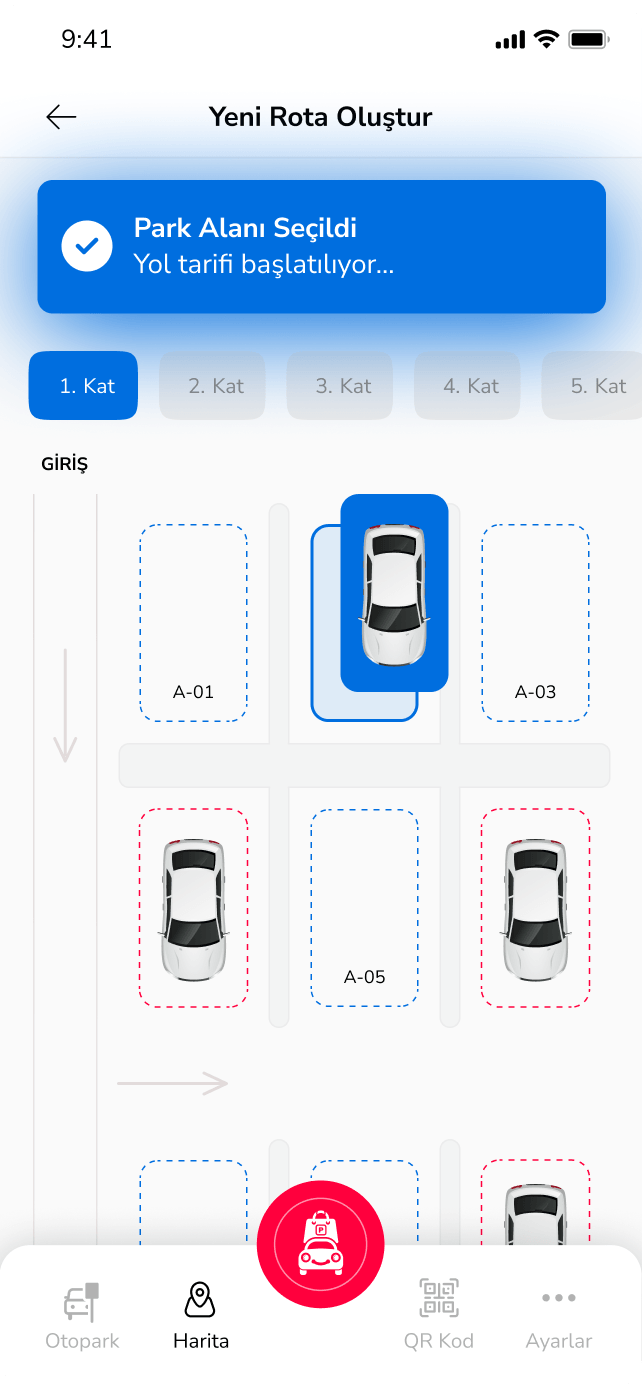Open the 4. Kat floor tab
This screenshot has height=1389, width=642.
[467, 385]
